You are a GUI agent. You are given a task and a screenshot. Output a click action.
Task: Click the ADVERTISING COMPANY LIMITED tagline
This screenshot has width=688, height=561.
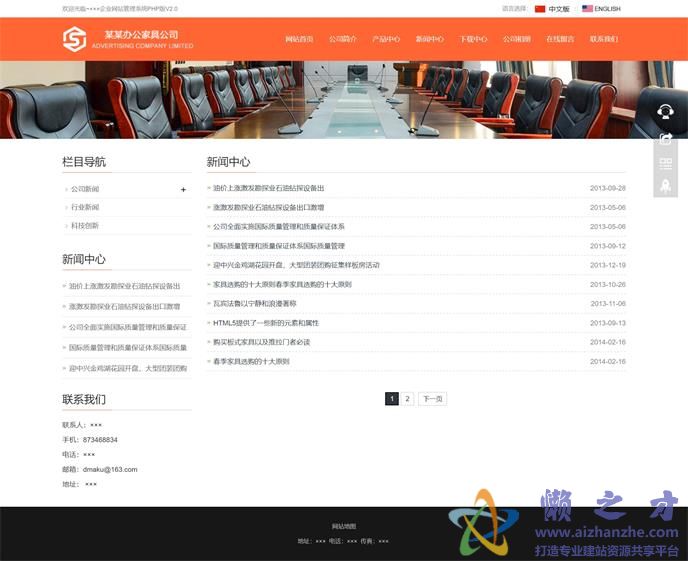[143, 46]
